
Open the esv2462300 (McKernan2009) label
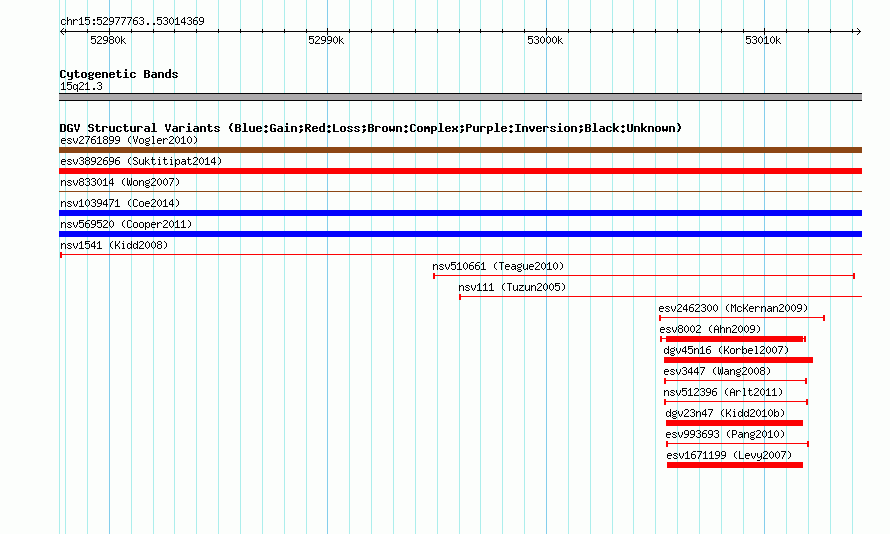point(733,308)
